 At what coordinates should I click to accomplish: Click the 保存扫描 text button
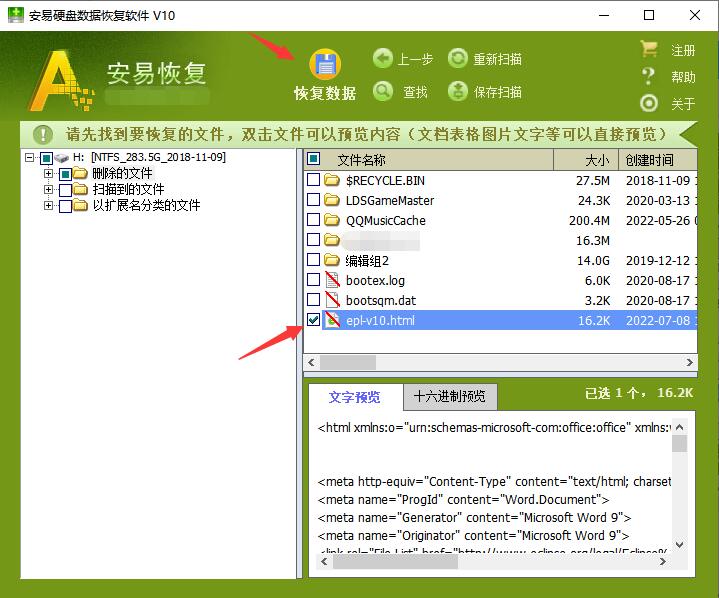click(x=498, y=92)
